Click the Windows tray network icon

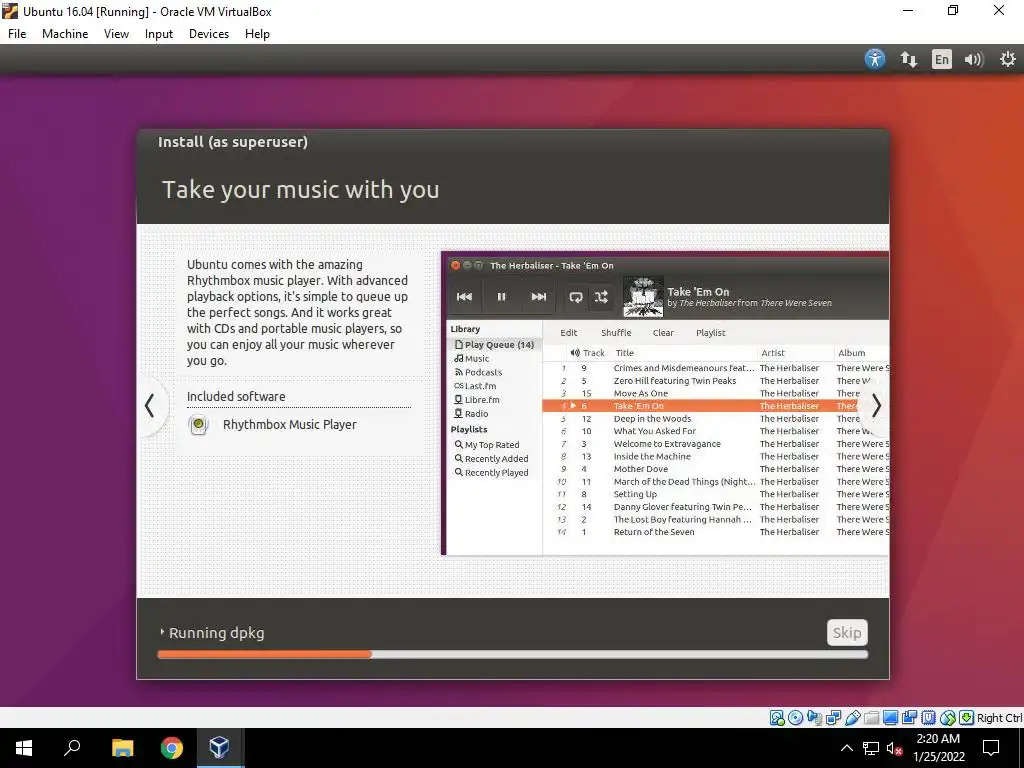[x=871, y=748]
